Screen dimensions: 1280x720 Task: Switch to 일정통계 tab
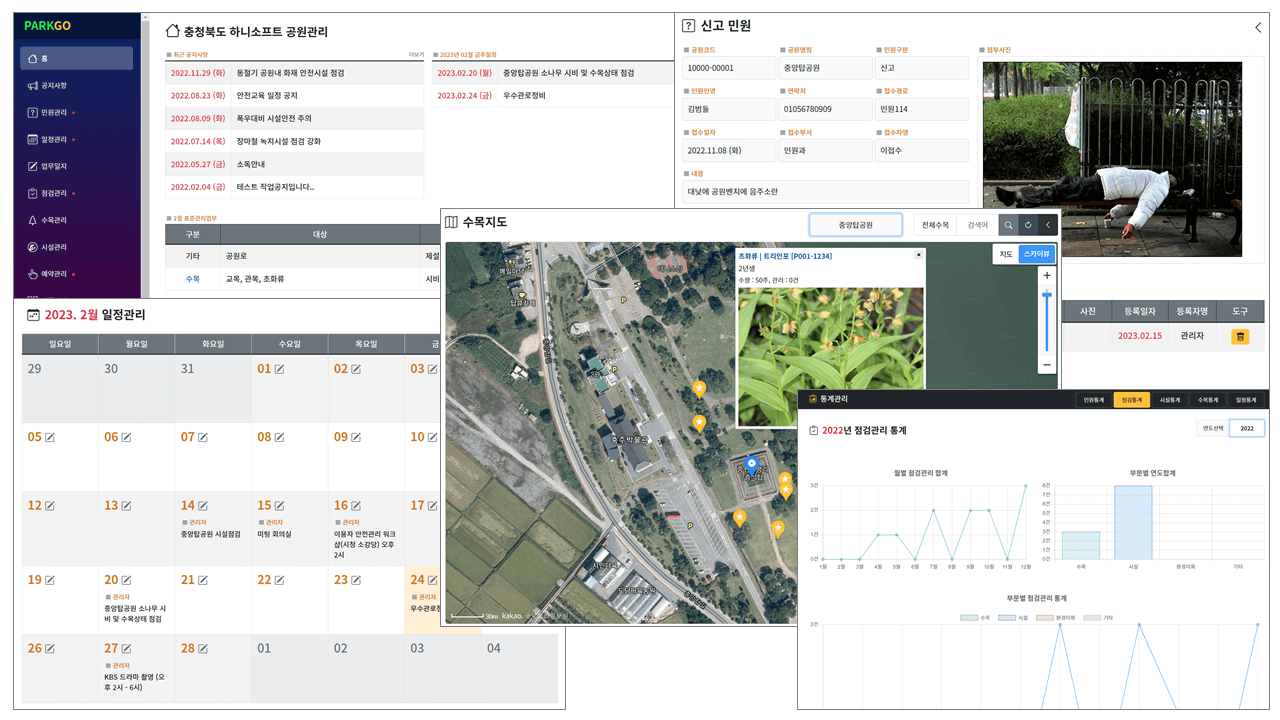1246,400
